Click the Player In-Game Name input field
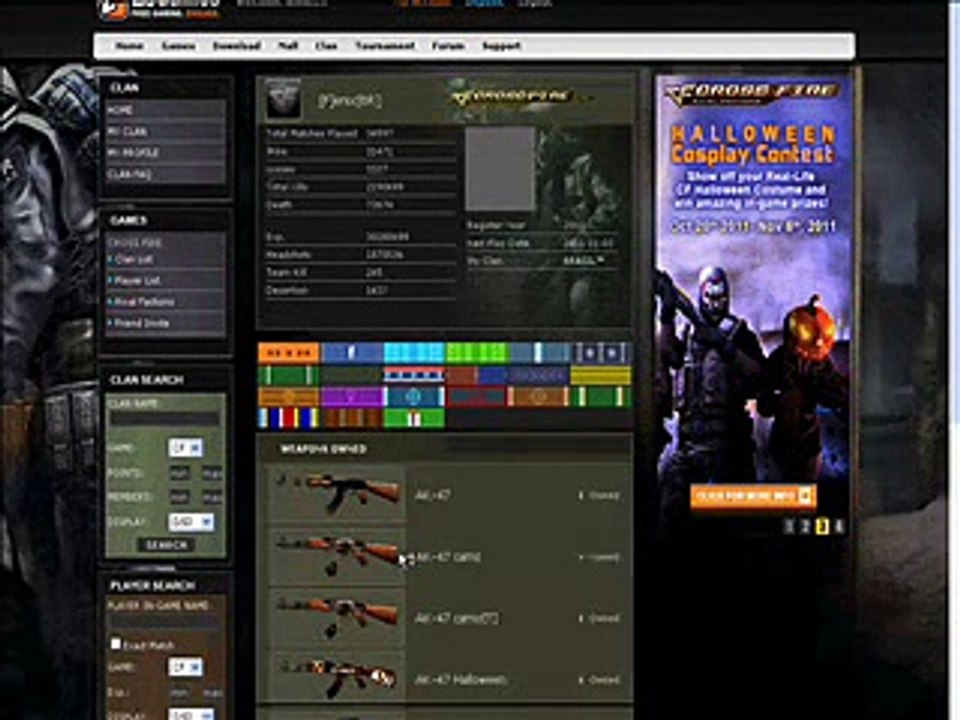The height and width of the screenshot is (720, 960). pyautogui.click(x=164, y=622)
